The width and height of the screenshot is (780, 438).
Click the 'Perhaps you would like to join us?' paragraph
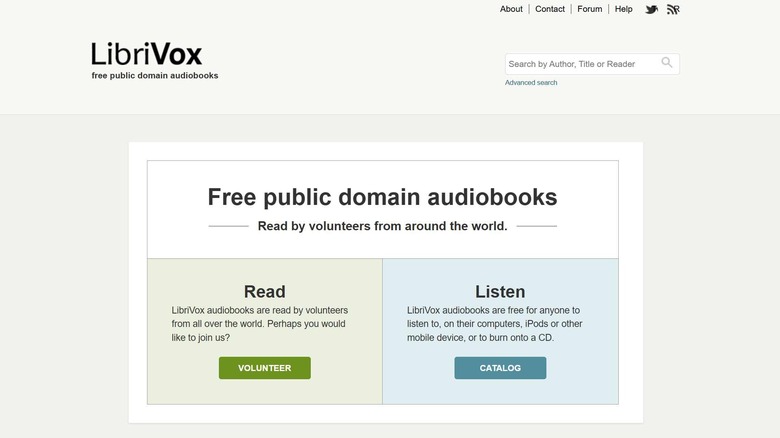[x=260, y=324]
